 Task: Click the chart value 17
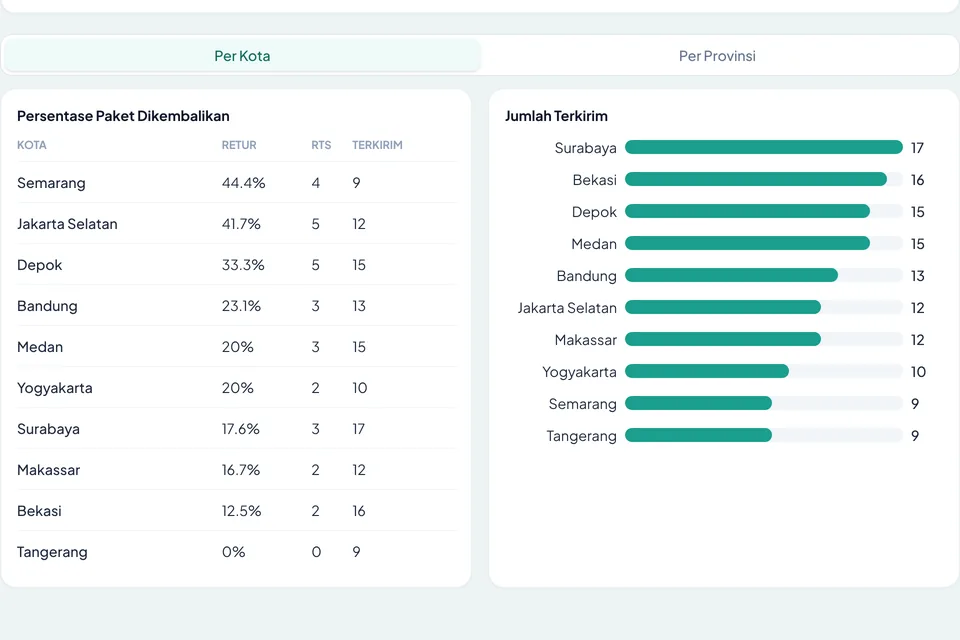[917, 148]
